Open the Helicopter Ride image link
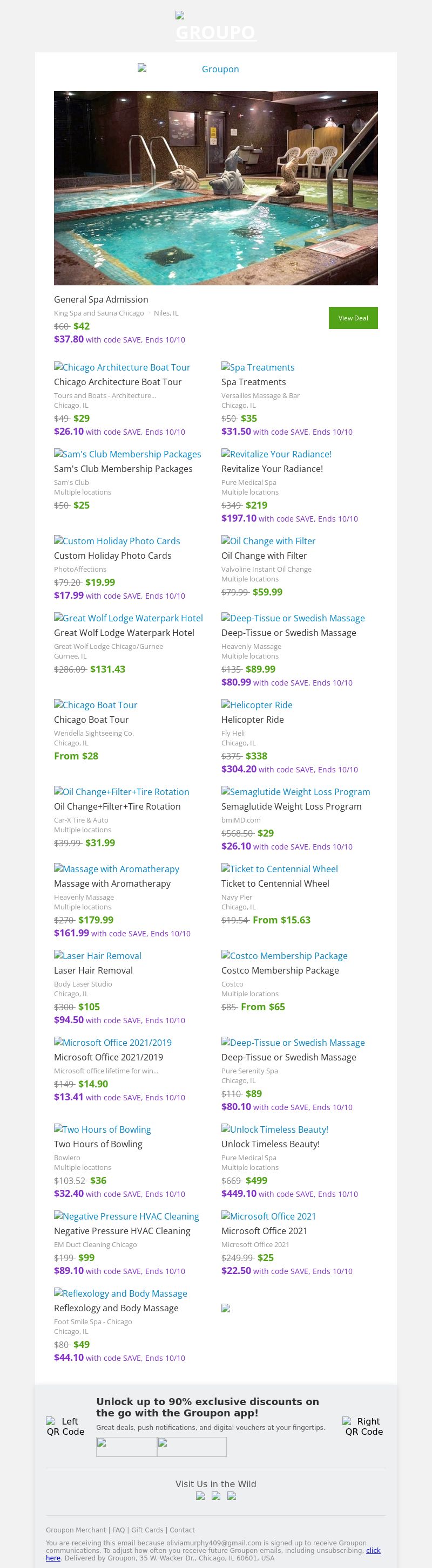 click(256, 705)
